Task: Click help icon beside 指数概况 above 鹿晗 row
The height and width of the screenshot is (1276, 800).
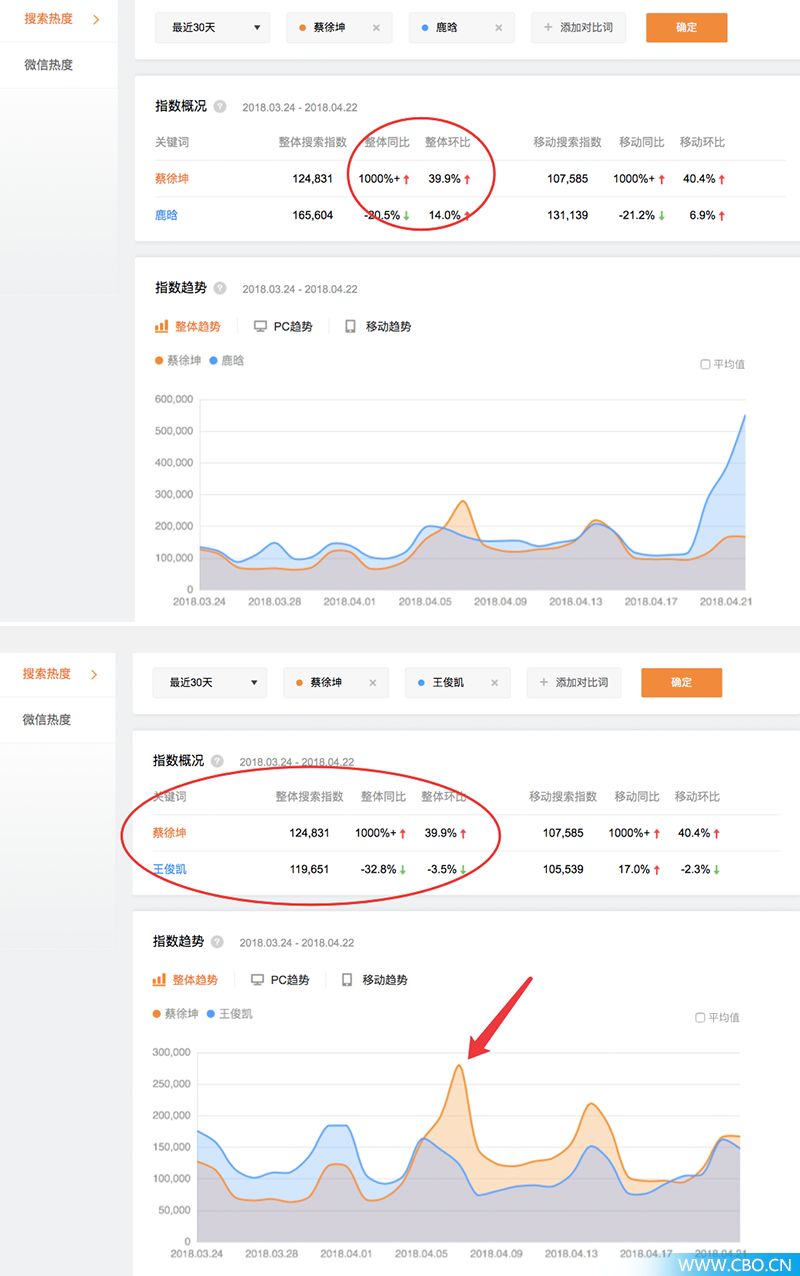Action: click(x=220, y=107)
